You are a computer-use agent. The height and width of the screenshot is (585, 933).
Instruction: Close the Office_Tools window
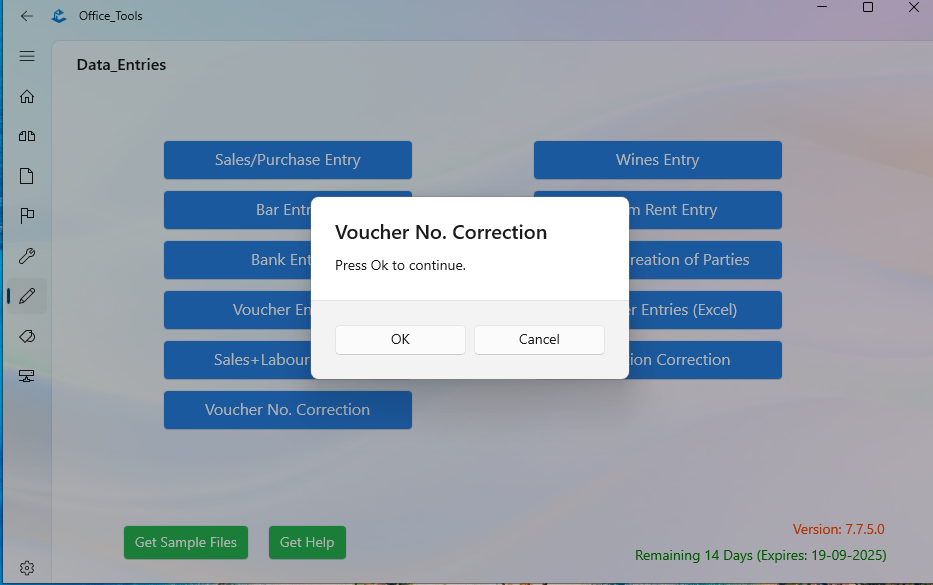coord(914,7)
